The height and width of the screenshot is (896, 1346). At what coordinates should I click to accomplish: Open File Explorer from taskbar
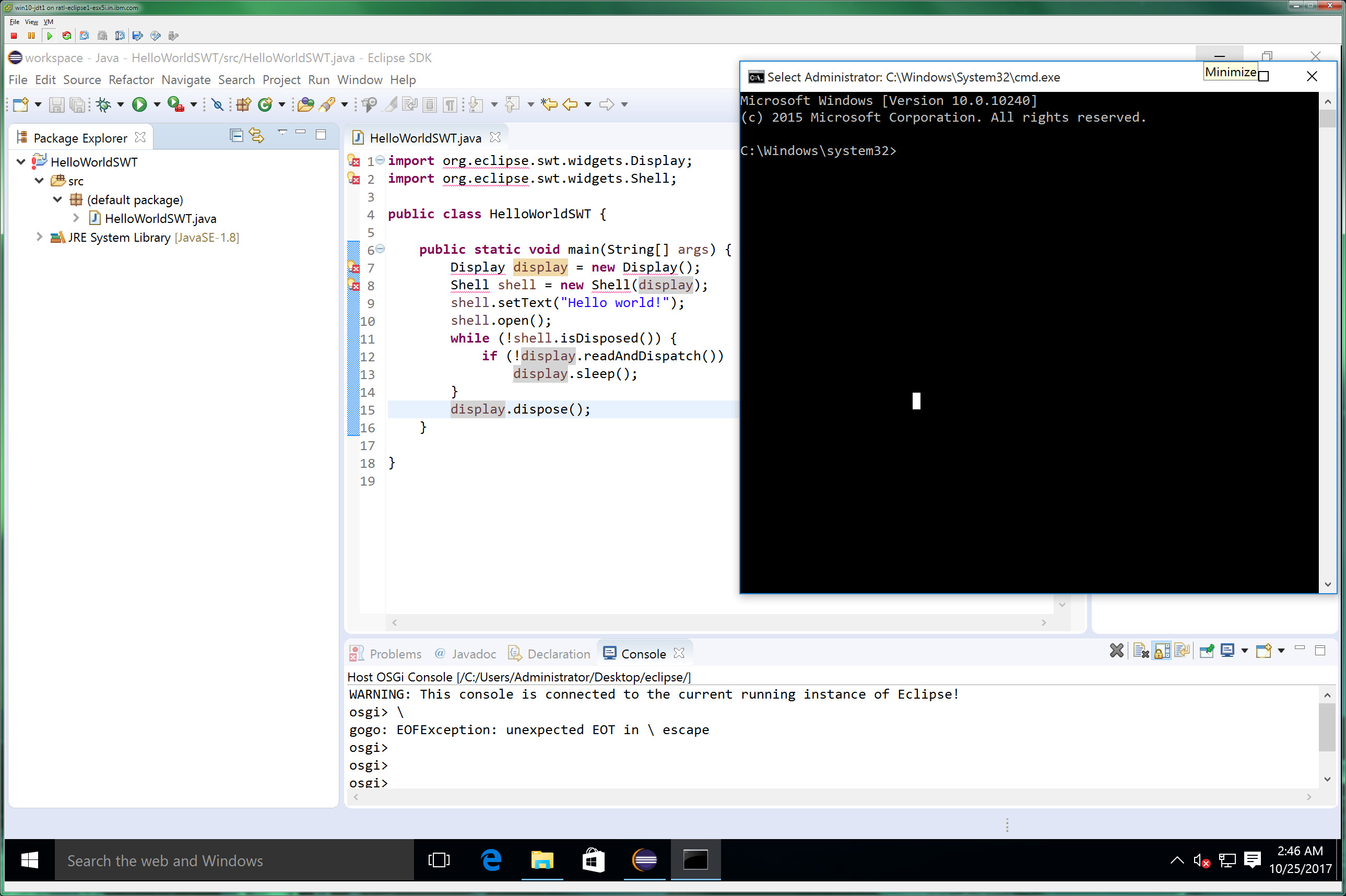pyautogui.click(x=541, y=860)
